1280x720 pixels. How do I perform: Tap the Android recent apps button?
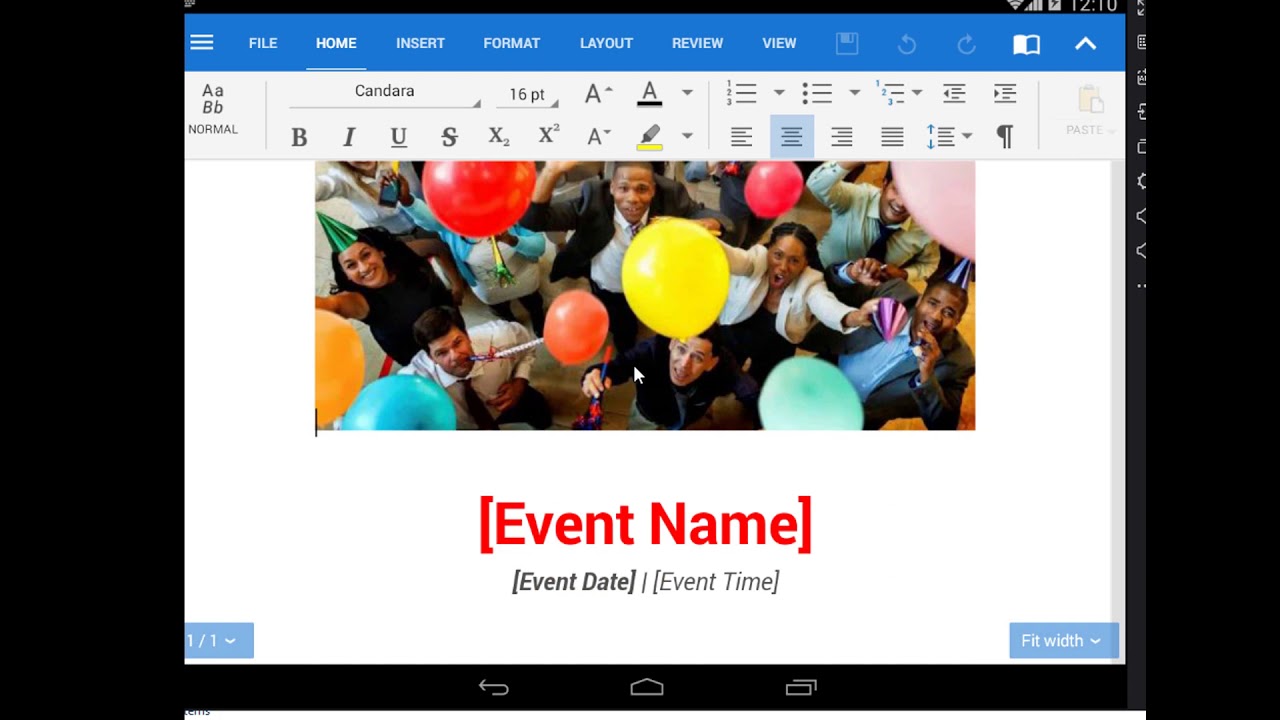click(801, 687)
